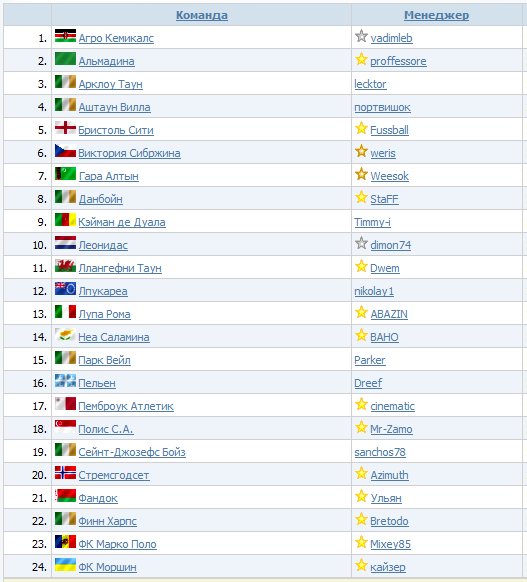Click the Czech flag beside Виктория Сибржина
Screen dimensions: 527x582
click(65, 151)
